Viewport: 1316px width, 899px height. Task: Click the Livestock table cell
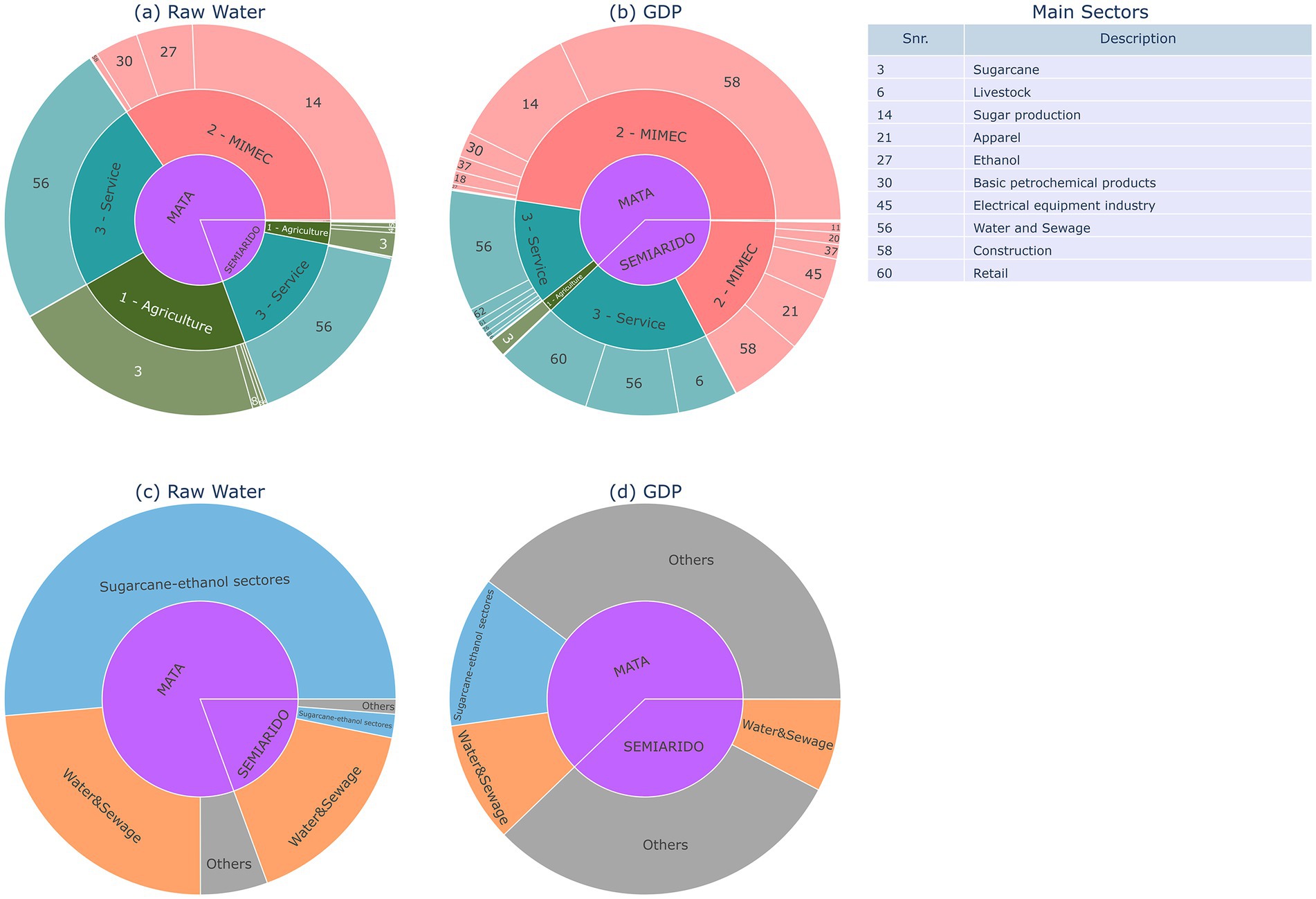pos(1137,93)
